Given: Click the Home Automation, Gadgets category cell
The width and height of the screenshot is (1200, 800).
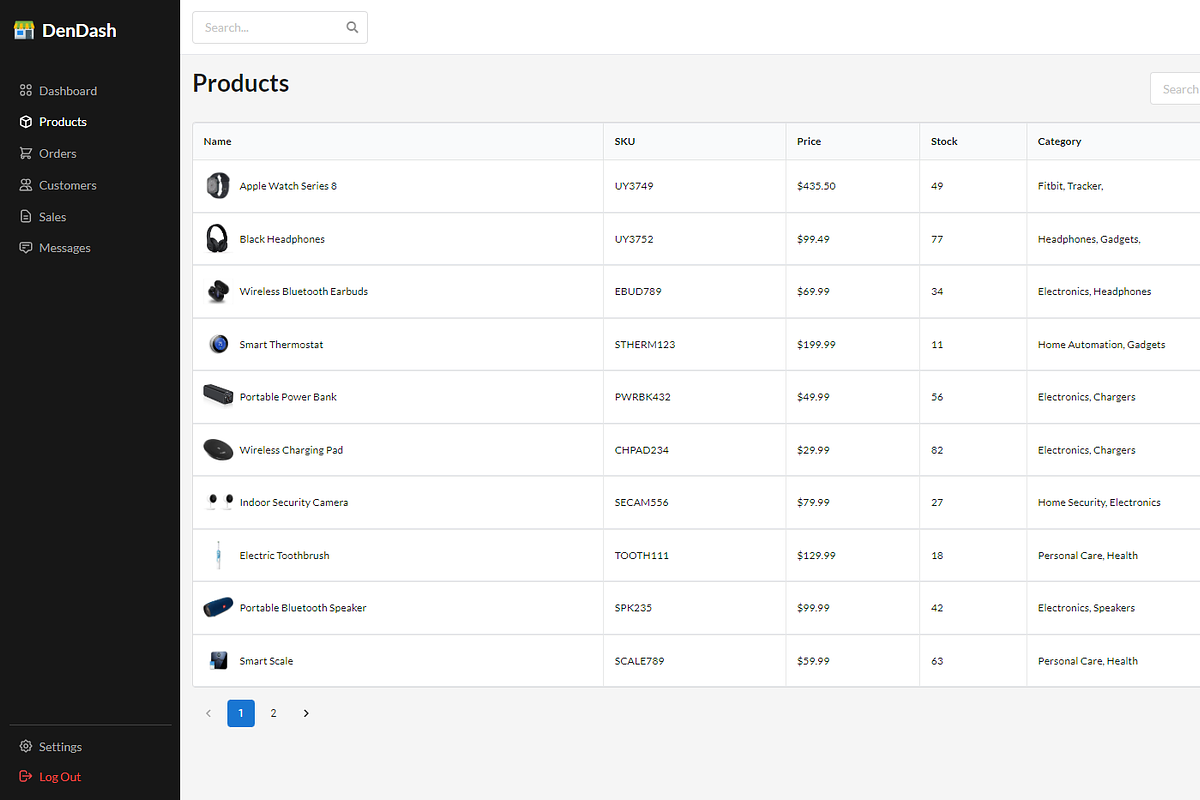Looking at the screenshot, I should coord(1101,345).
